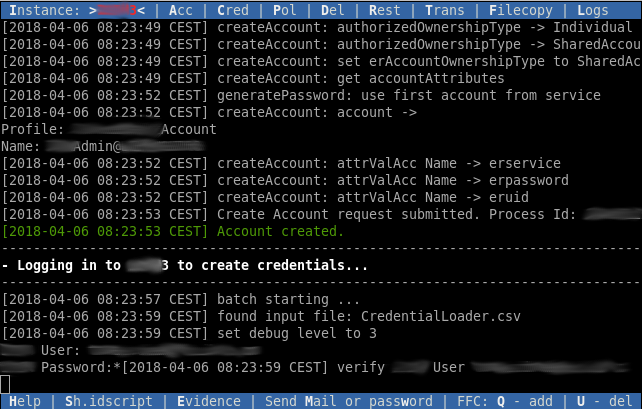This screenshot has height=409, width=642.
Task: Open the Trans menu
Action: 445,10
